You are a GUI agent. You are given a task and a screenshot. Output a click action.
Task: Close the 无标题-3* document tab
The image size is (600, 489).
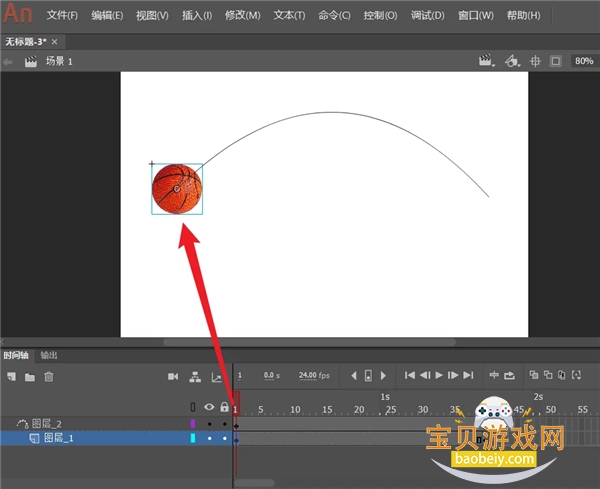[54, 42]
